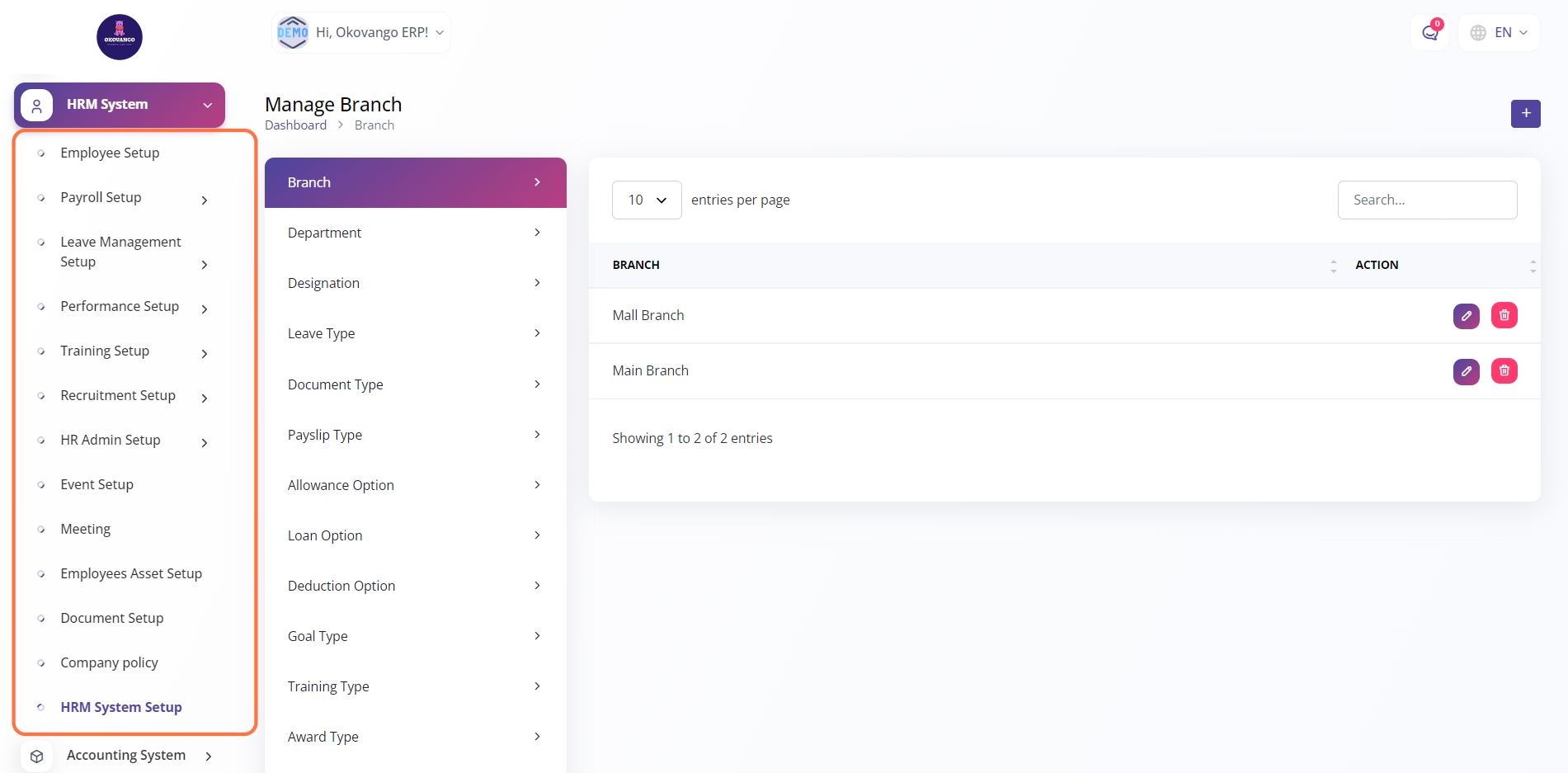Open the chat notifications icon
This screenshot has width=1568, height=773.
coord(1429,33)
